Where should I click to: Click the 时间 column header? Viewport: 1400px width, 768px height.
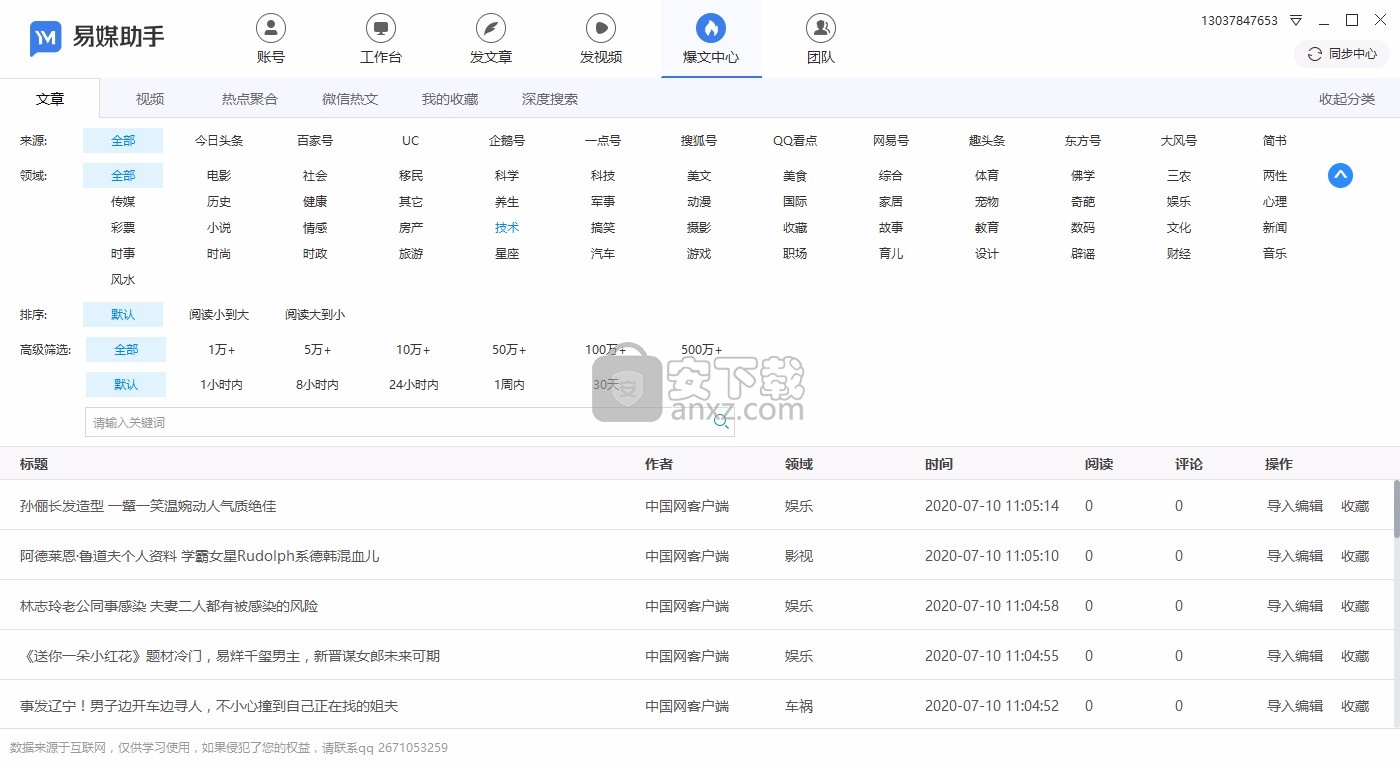point(939,464)
